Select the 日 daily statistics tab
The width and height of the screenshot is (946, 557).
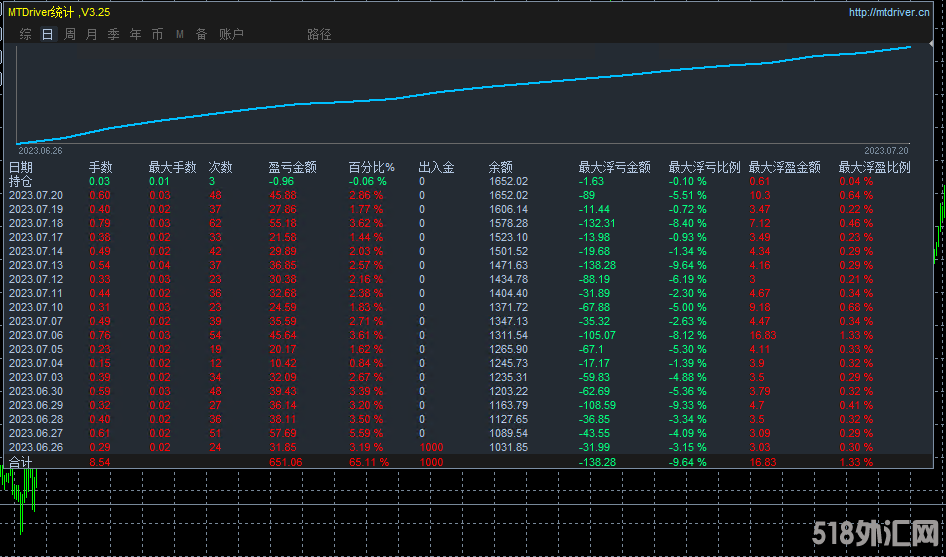click(x=48, y=34)
